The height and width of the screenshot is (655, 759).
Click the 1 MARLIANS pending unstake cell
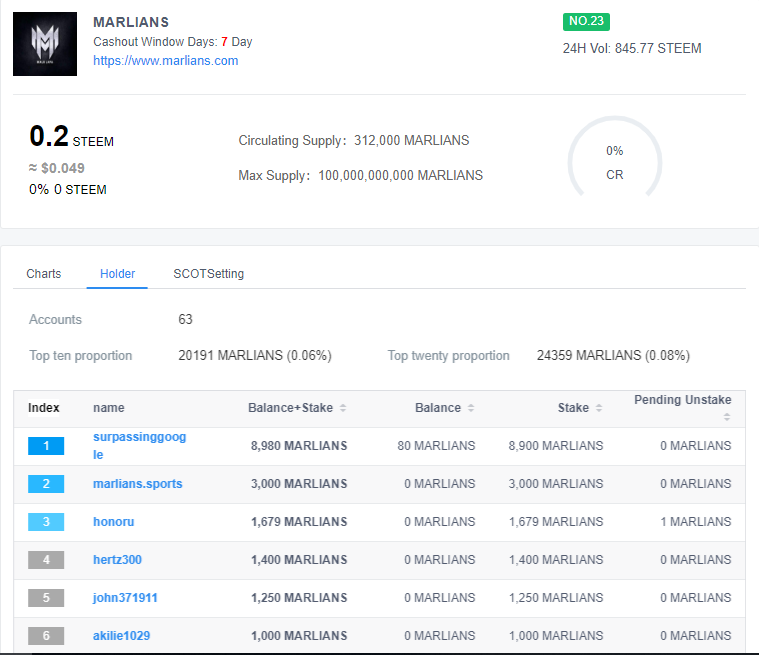tap(696, 522)
